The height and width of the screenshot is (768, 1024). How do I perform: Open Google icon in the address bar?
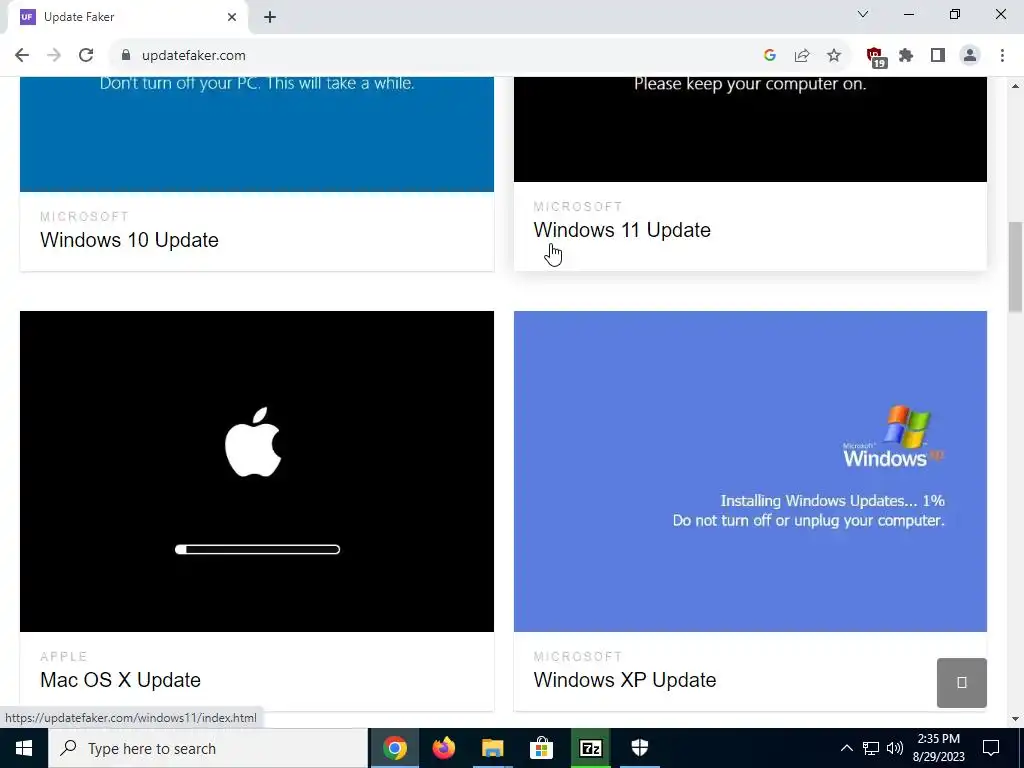pyautogui.click(x=770, y=56)
